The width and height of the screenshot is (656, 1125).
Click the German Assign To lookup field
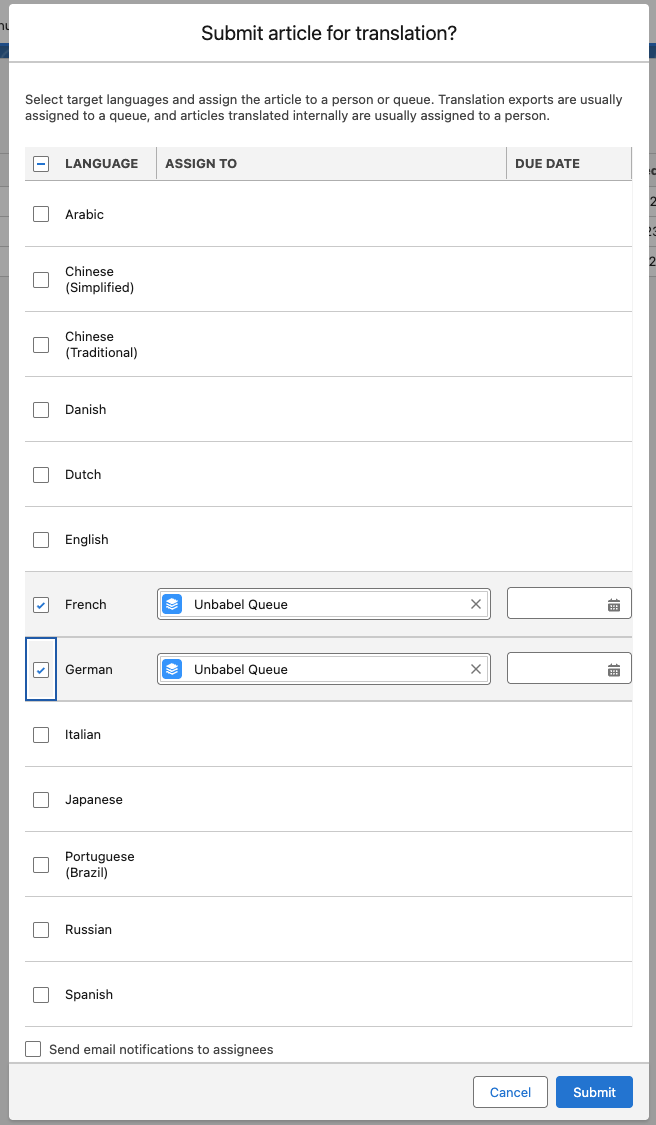click(x=324, y=669)
